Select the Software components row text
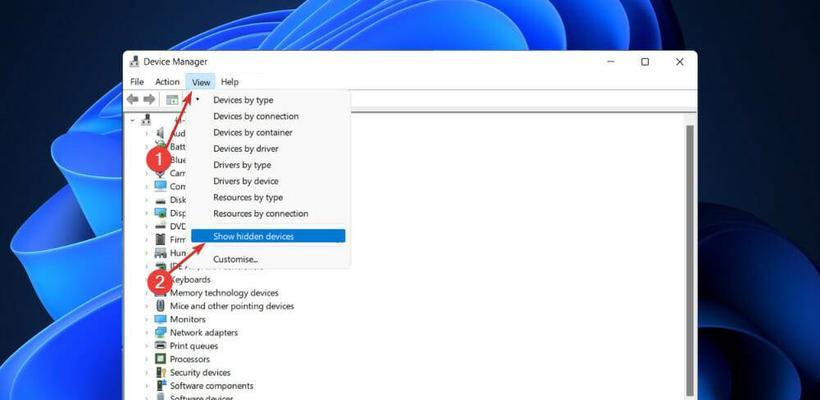The width and height of the screenshot is (820, 400). coord(211,386)
